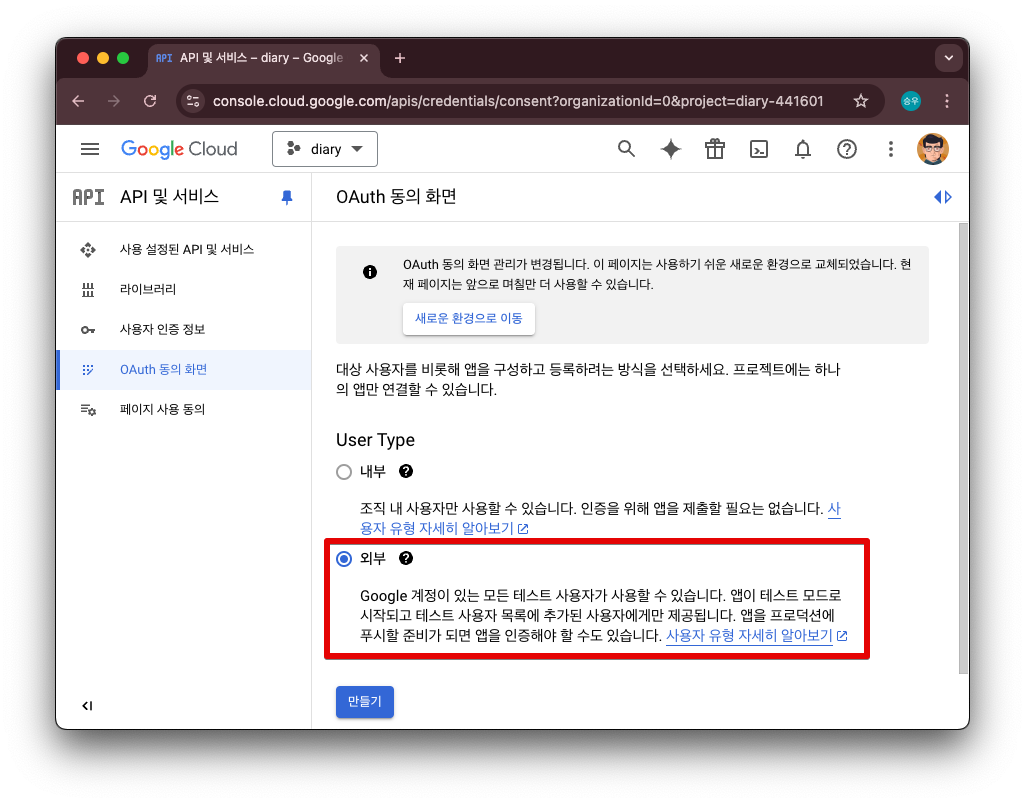
Task: Click the info icon in the notice banner
Action: point(370,272)
